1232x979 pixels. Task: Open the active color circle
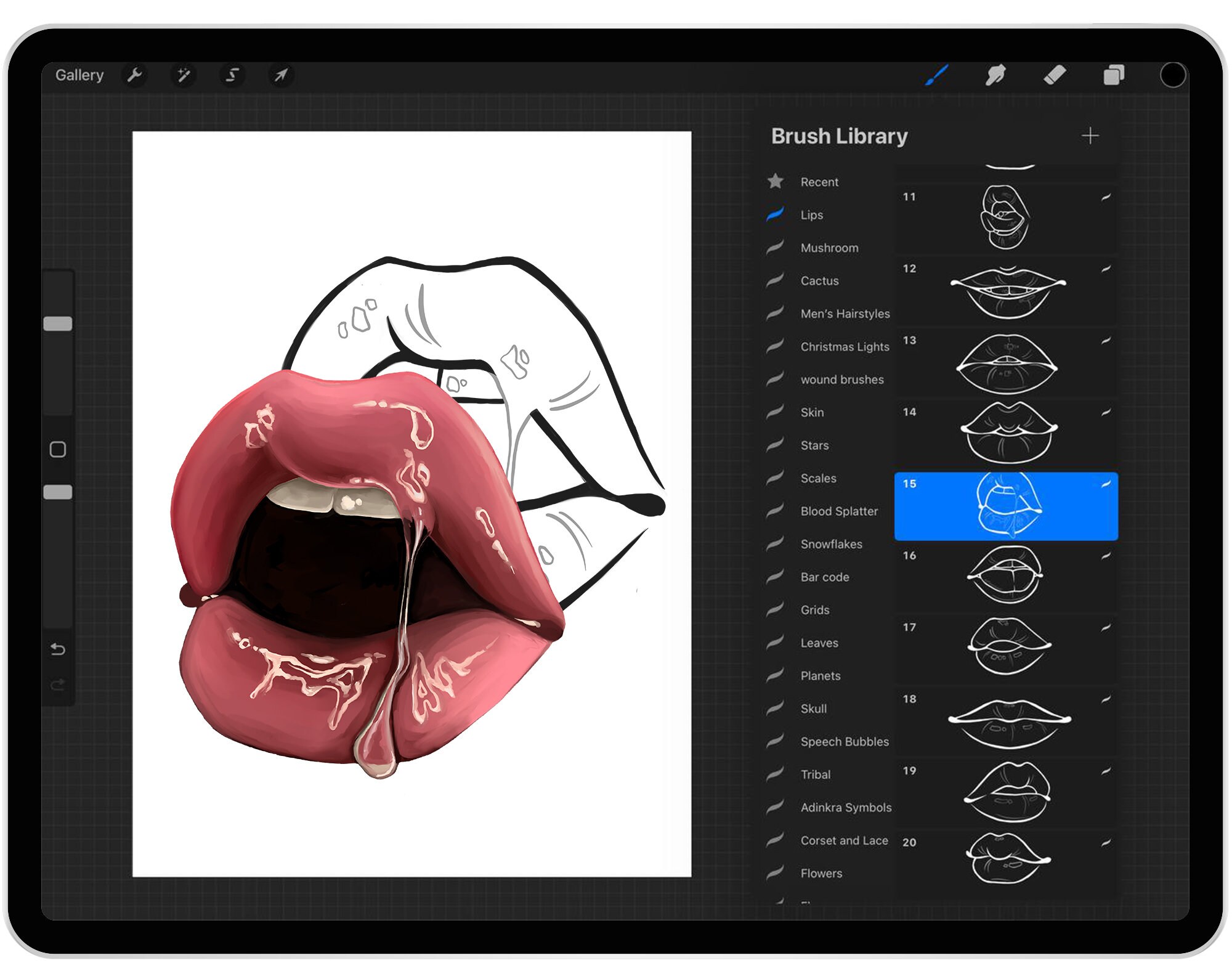pos(1172,75)
